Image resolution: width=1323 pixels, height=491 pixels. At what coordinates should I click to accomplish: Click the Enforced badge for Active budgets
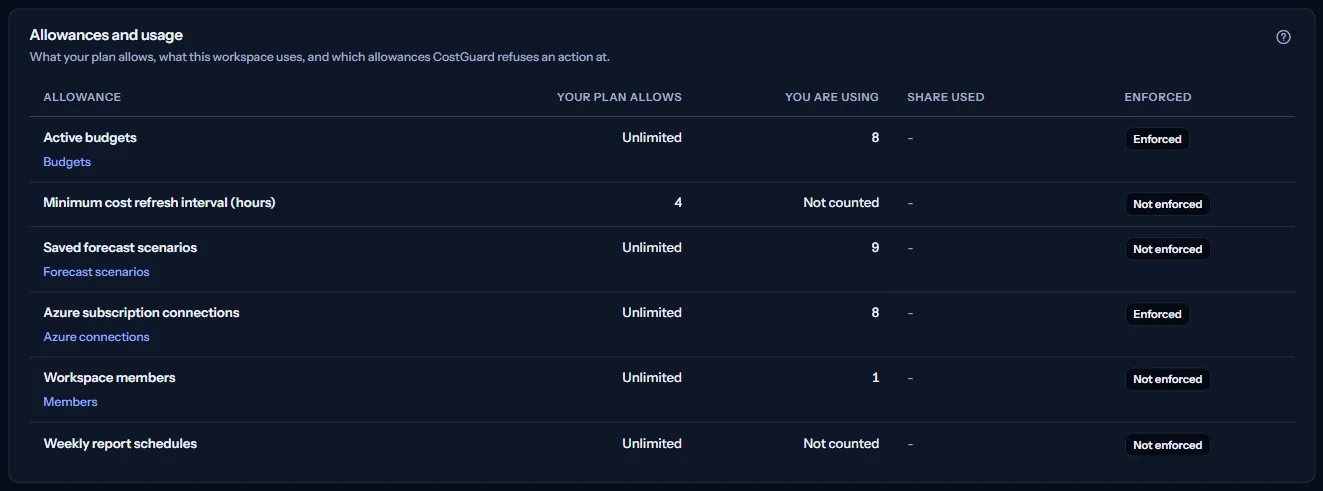tap(1157, 139)
